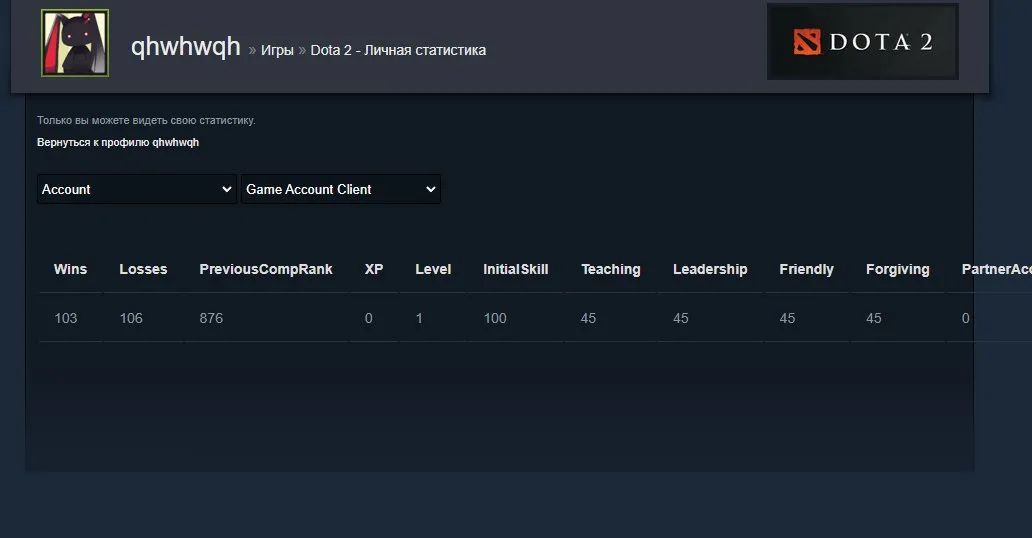Click Dota 2 - Личная статистика breadcrumb text
The width and height of the screenshot is (1032, 538).
(398, 50)
